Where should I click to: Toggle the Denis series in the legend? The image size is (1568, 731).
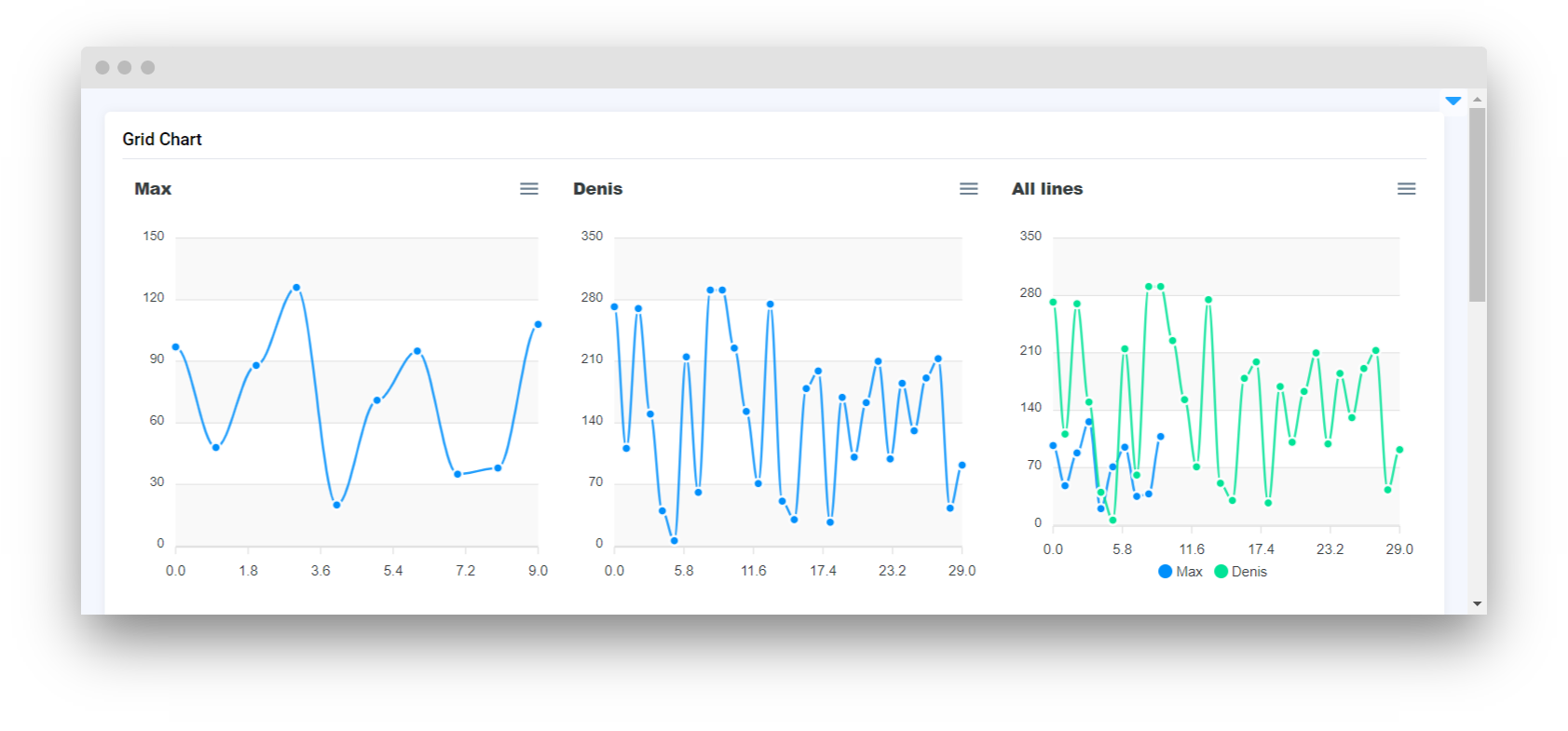(1240, 572)
